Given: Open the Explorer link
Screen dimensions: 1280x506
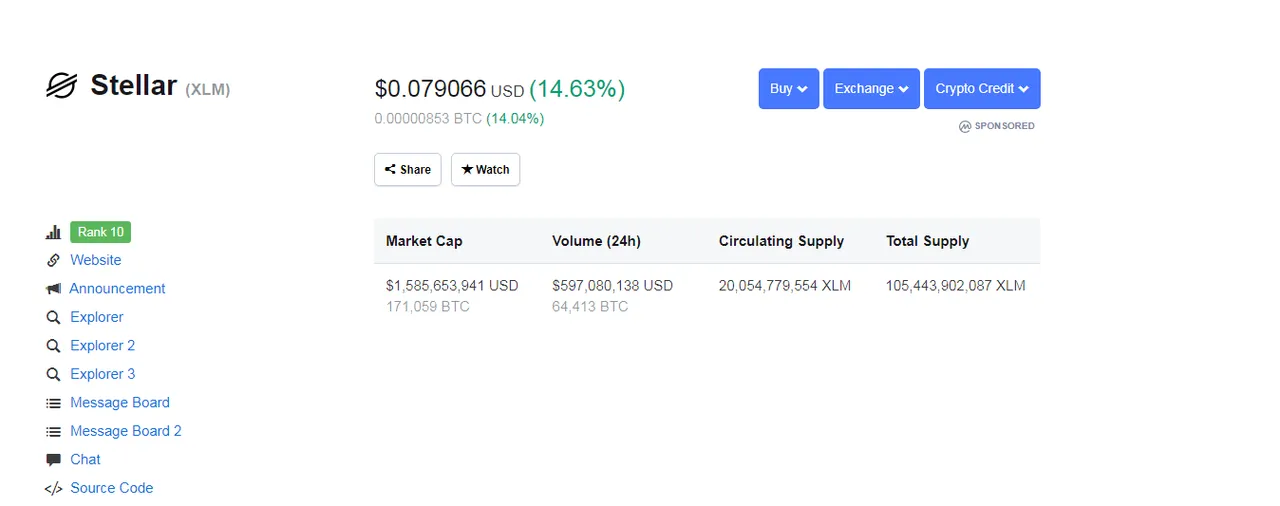Looking at the screenshot, I should click(97, 317).
